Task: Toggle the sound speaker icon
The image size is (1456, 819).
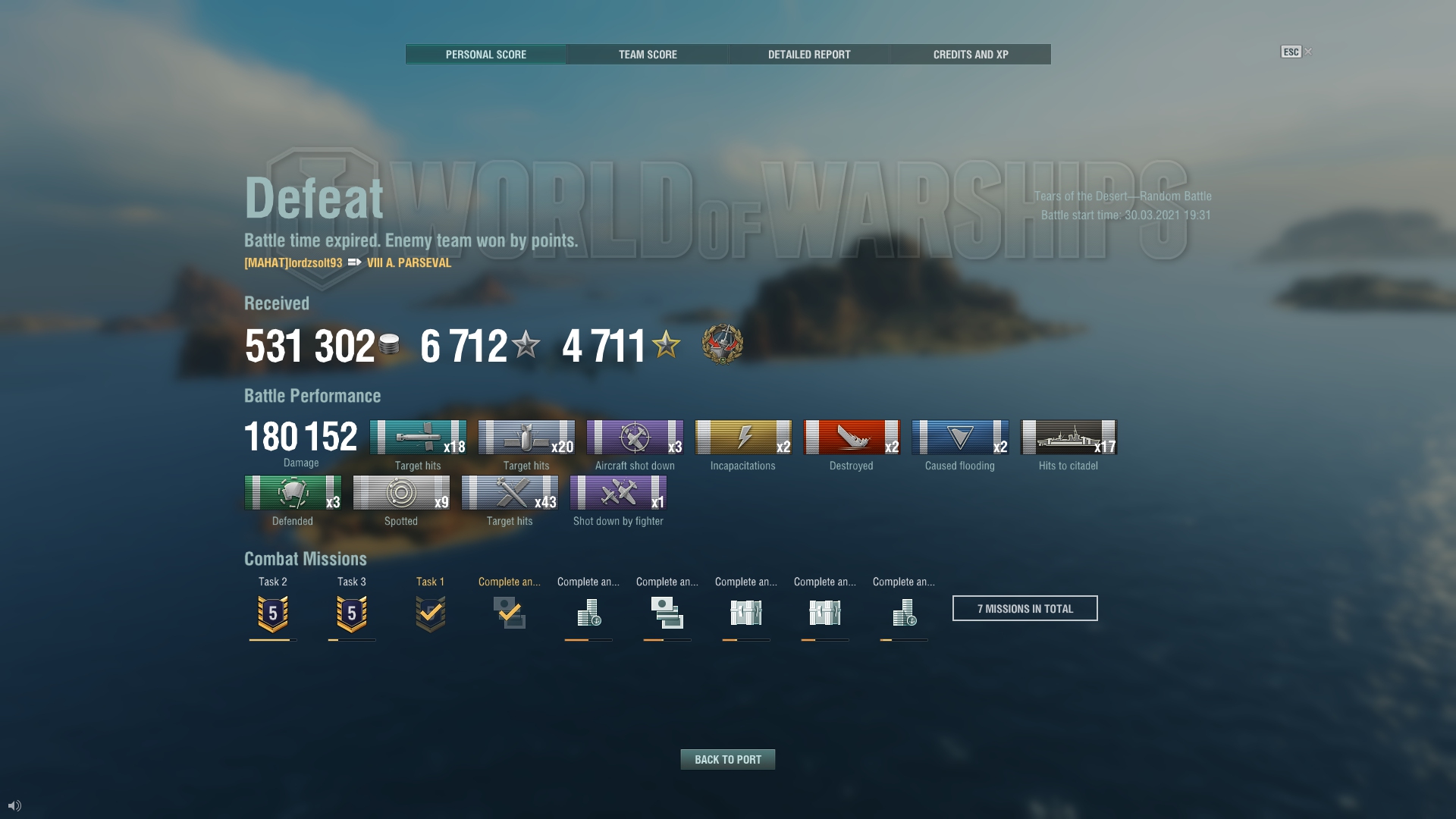Action: pyautogui.click(x=14, y=805)
